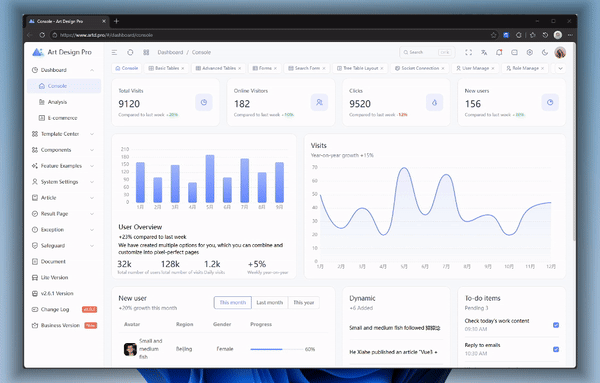The height and width of the screenshot is (383, 600).
Task: Bookmark the page with the browser star icon
Action: pyautogui.click(x=494, y=35)
